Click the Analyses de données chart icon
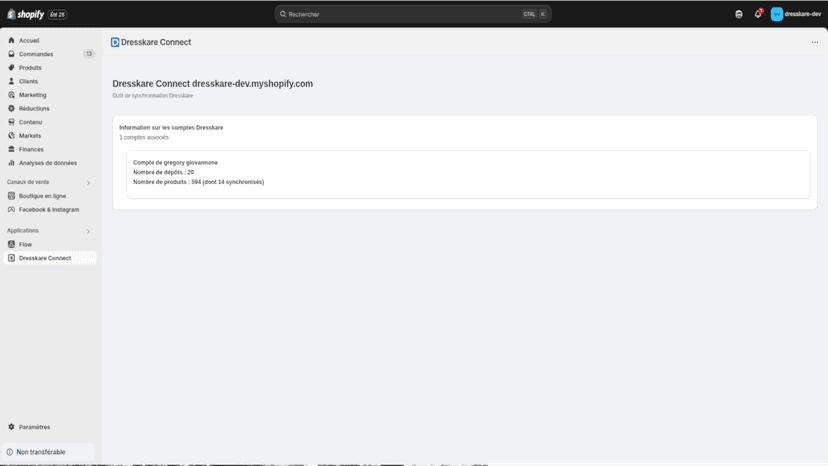Screen dimensions: 828x466 coord(11,163)
